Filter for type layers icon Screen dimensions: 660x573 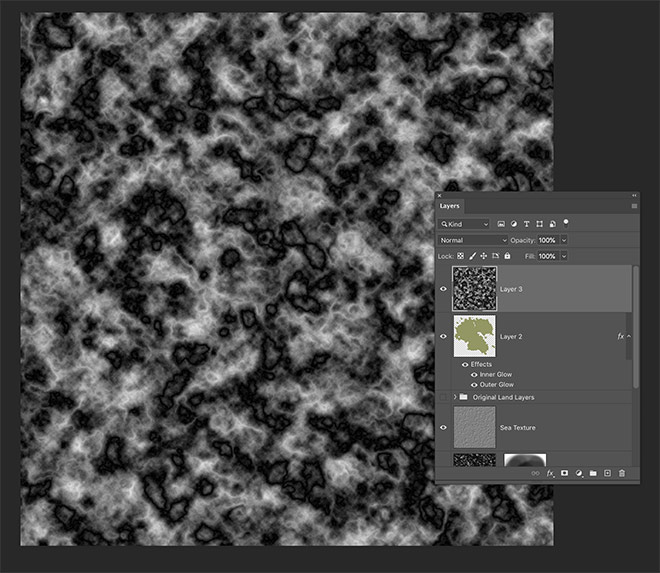click(527, 224)
